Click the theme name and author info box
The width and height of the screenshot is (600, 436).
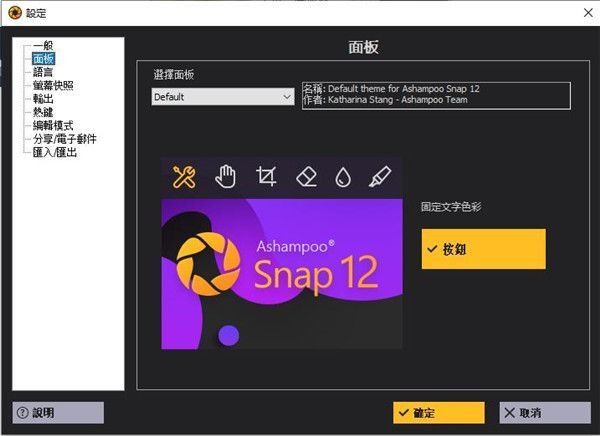436,96
